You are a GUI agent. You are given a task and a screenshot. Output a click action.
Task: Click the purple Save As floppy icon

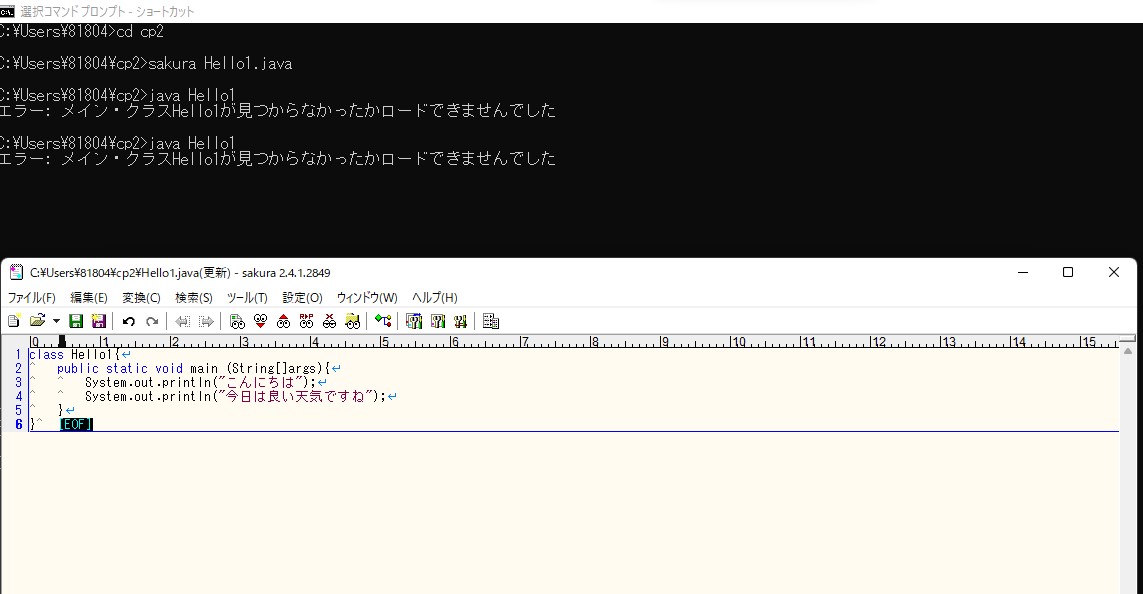pos(99,321)
